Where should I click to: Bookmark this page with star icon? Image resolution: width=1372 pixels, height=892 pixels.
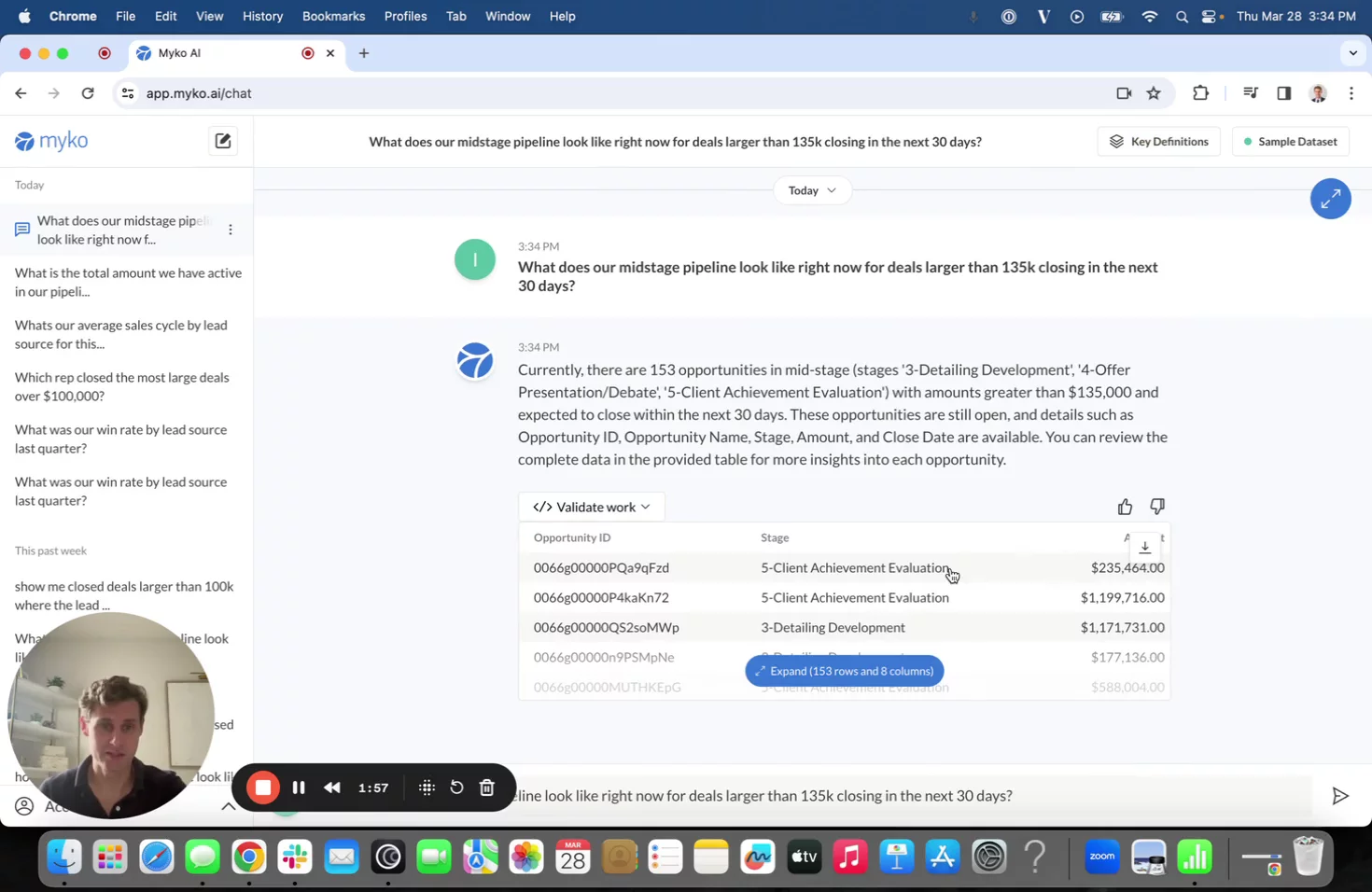tap(1154, 93)
